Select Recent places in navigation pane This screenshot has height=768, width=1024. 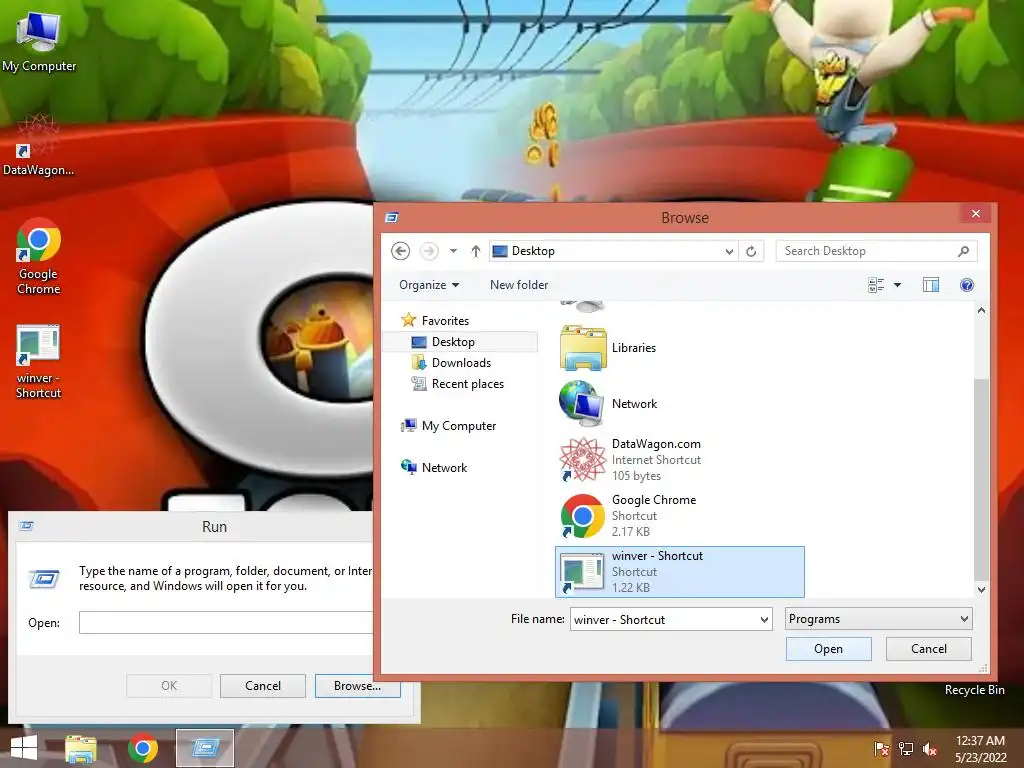458,384
